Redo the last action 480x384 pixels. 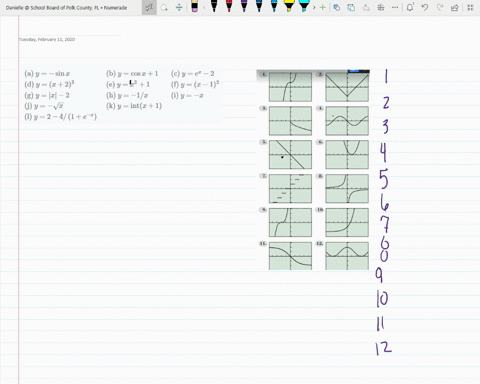(440, 7)
